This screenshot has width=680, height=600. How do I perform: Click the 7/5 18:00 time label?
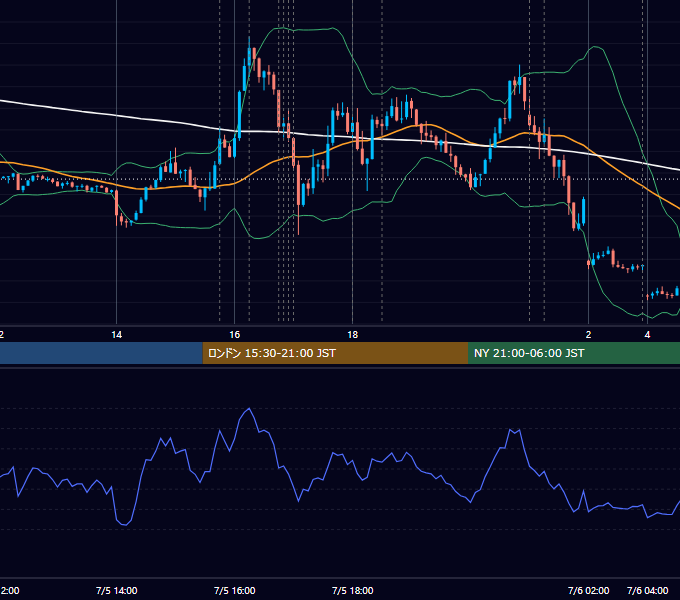(353, 590)
